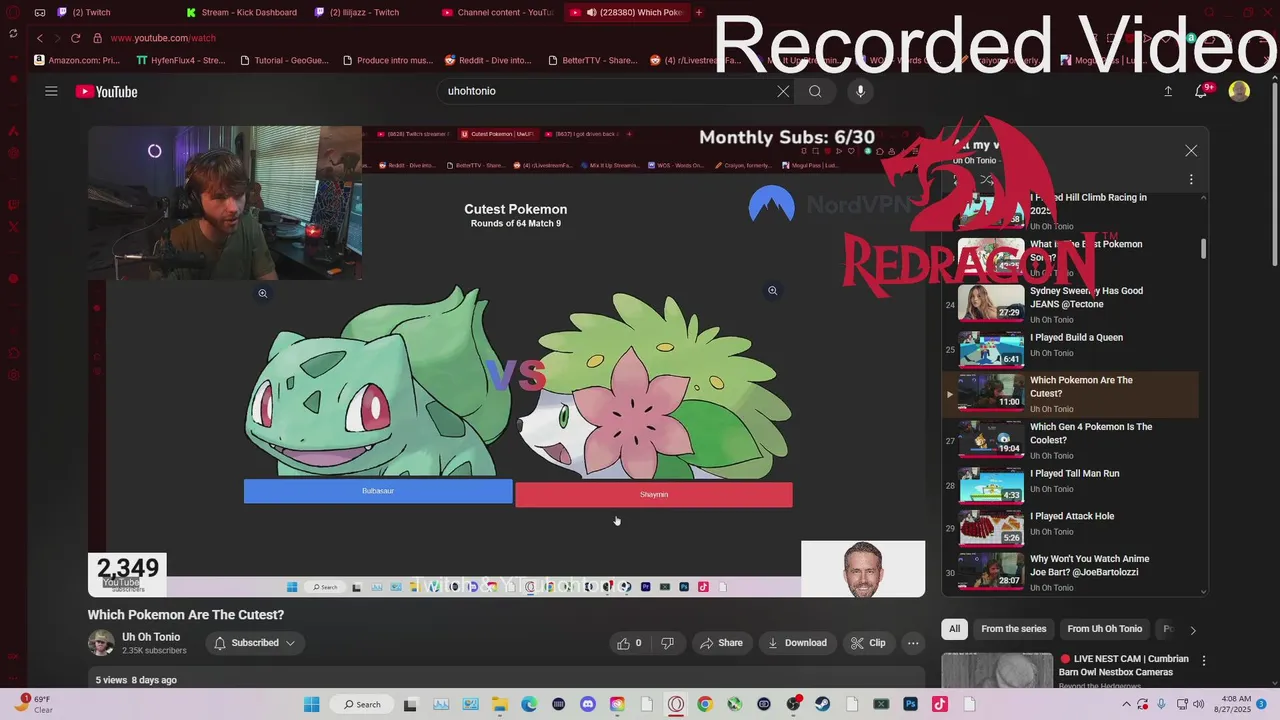This screenshot has width=1280, height=720.
Task: Open the Windows Start menu
Action: [x=311, y=704]
